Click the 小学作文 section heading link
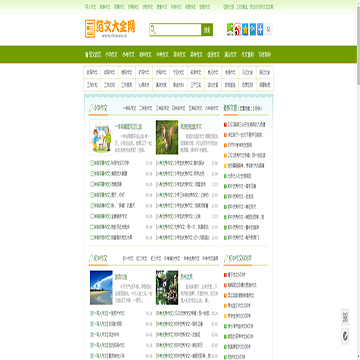This screenshot has width=360, height=360. click(101, 108)
